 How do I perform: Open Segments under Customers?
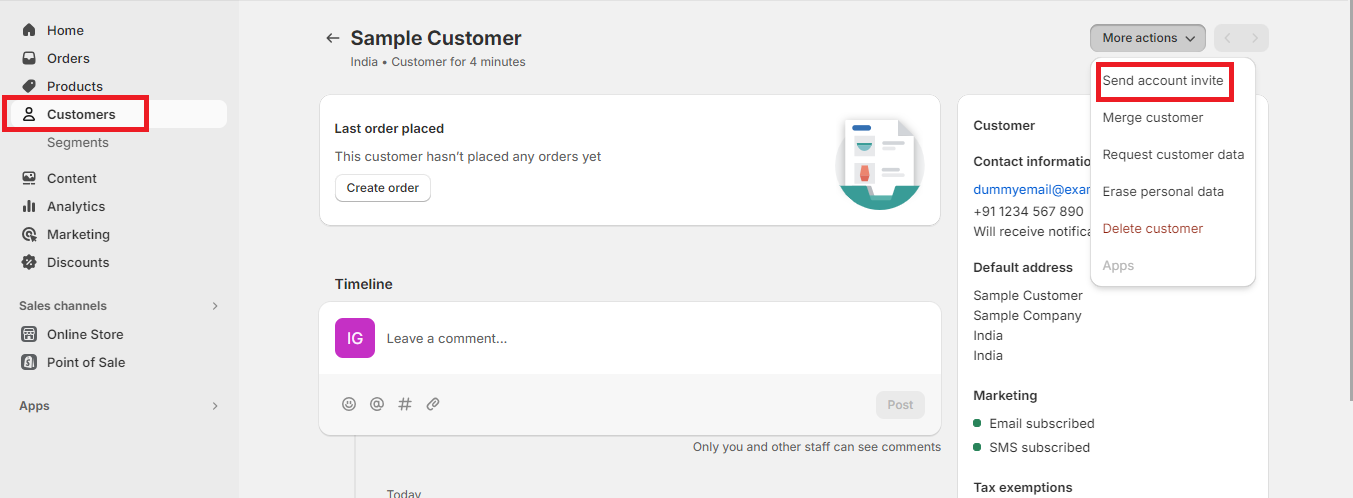pos(78,142)
